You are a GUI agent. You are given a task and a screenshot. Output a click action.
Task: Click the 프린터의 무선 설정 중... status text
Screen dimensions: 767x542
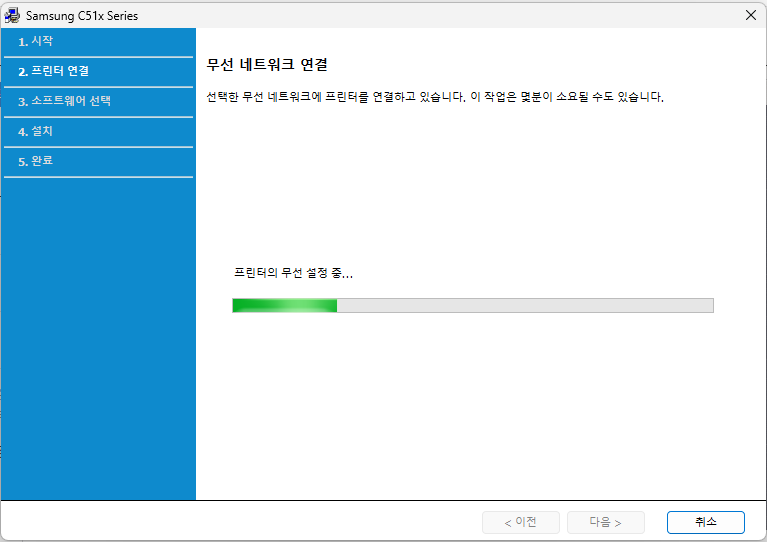pos(293,273)
